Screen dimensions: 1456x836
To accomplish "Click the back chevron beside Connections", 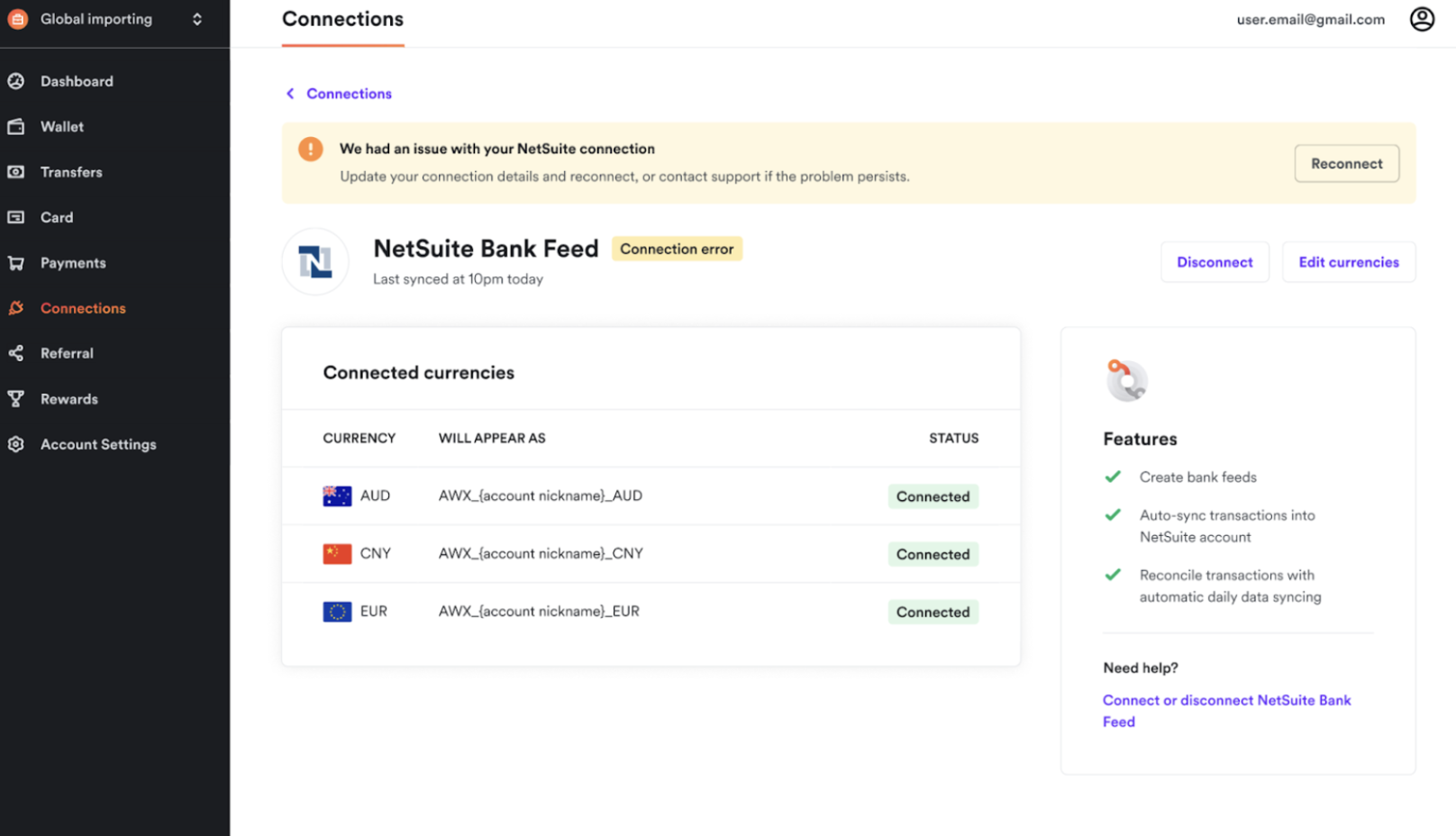I will [x=290, y=94].
